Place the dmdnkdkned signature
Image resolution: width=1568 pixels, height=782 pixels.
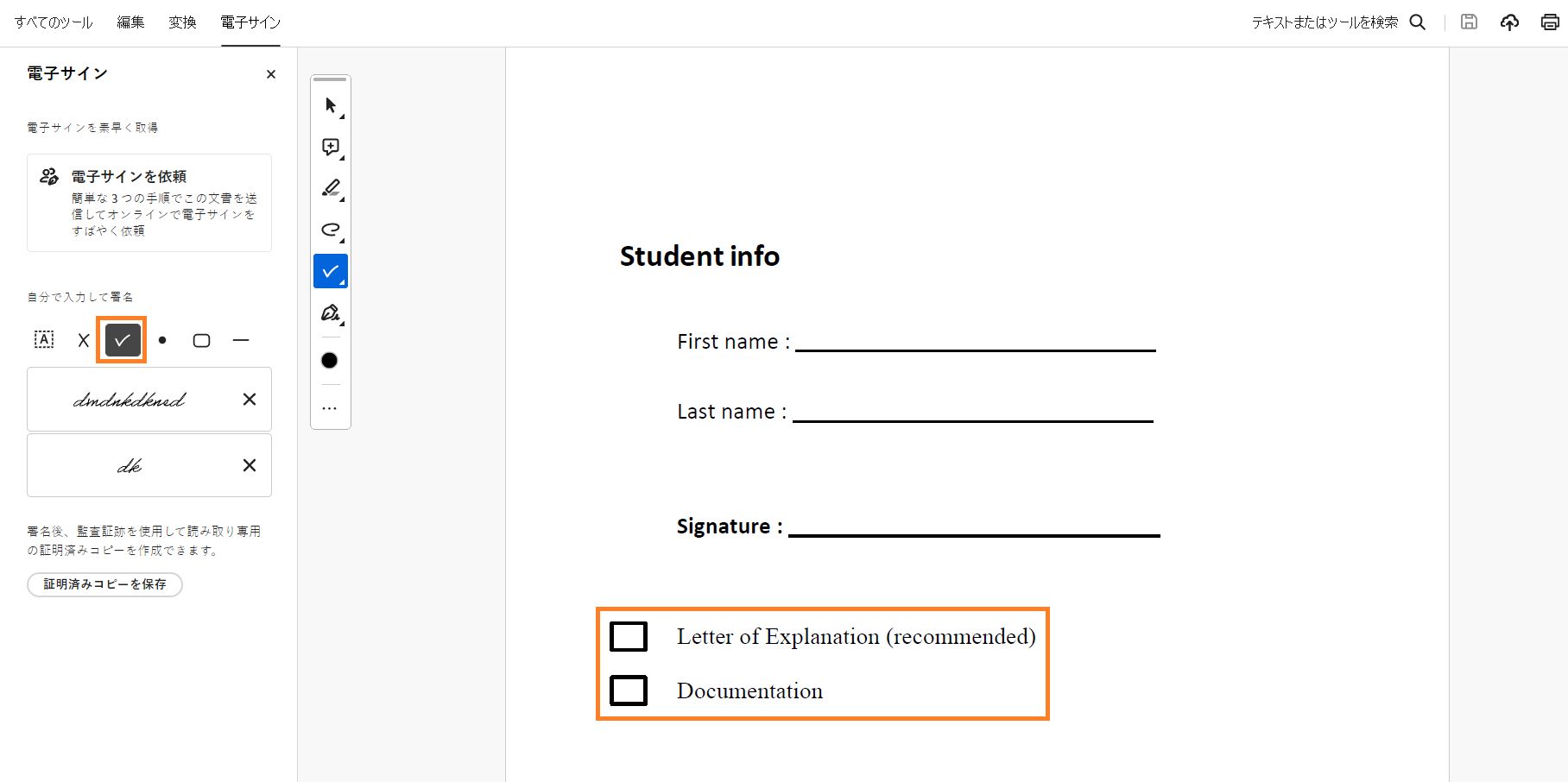click(x=130, y=400)
